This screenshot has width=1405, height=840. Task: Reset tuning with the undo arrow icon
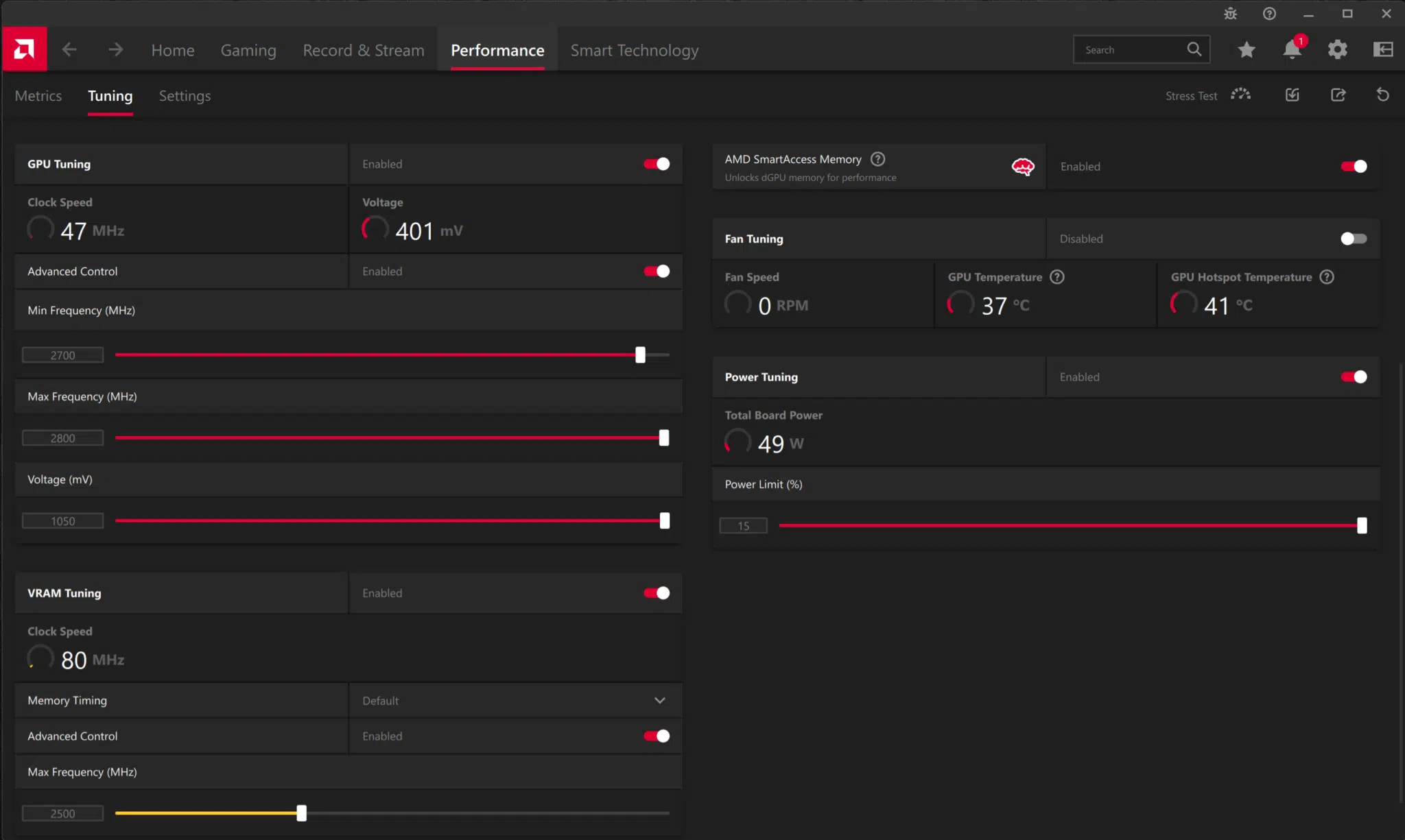(1382, 95)
